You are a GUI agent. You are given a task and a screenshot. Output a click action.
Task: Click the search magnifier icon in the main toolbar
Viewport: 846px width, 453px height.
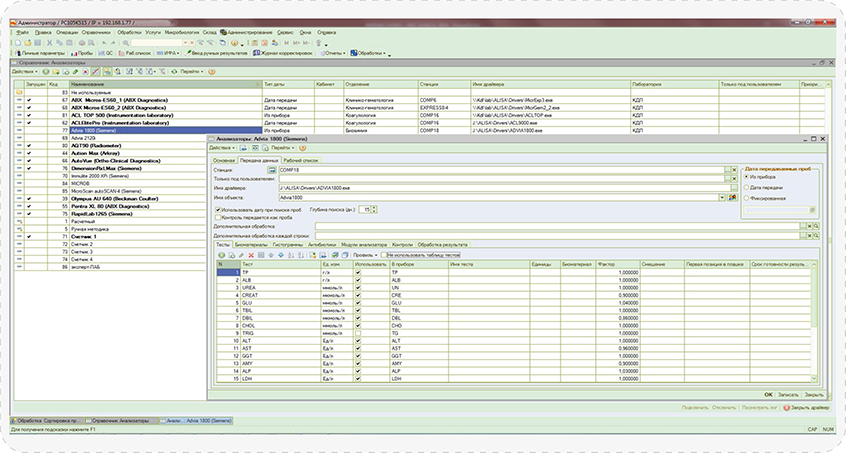click(126, 43)
